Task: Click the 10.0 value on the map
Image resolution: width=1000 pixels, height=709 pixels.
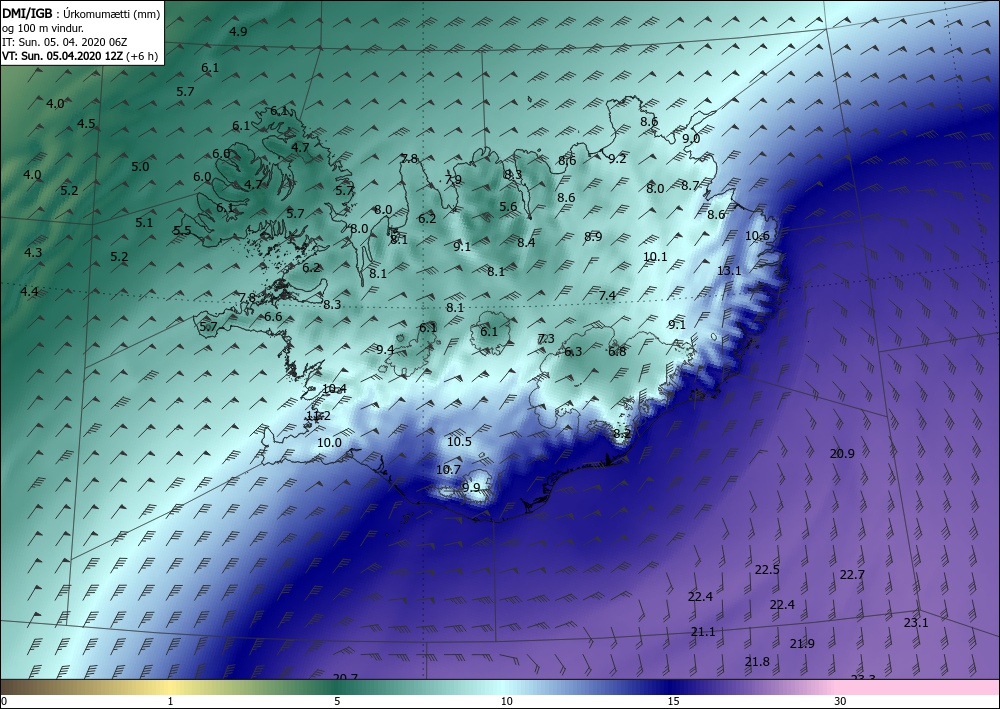Action: click(x=329, y=442)
